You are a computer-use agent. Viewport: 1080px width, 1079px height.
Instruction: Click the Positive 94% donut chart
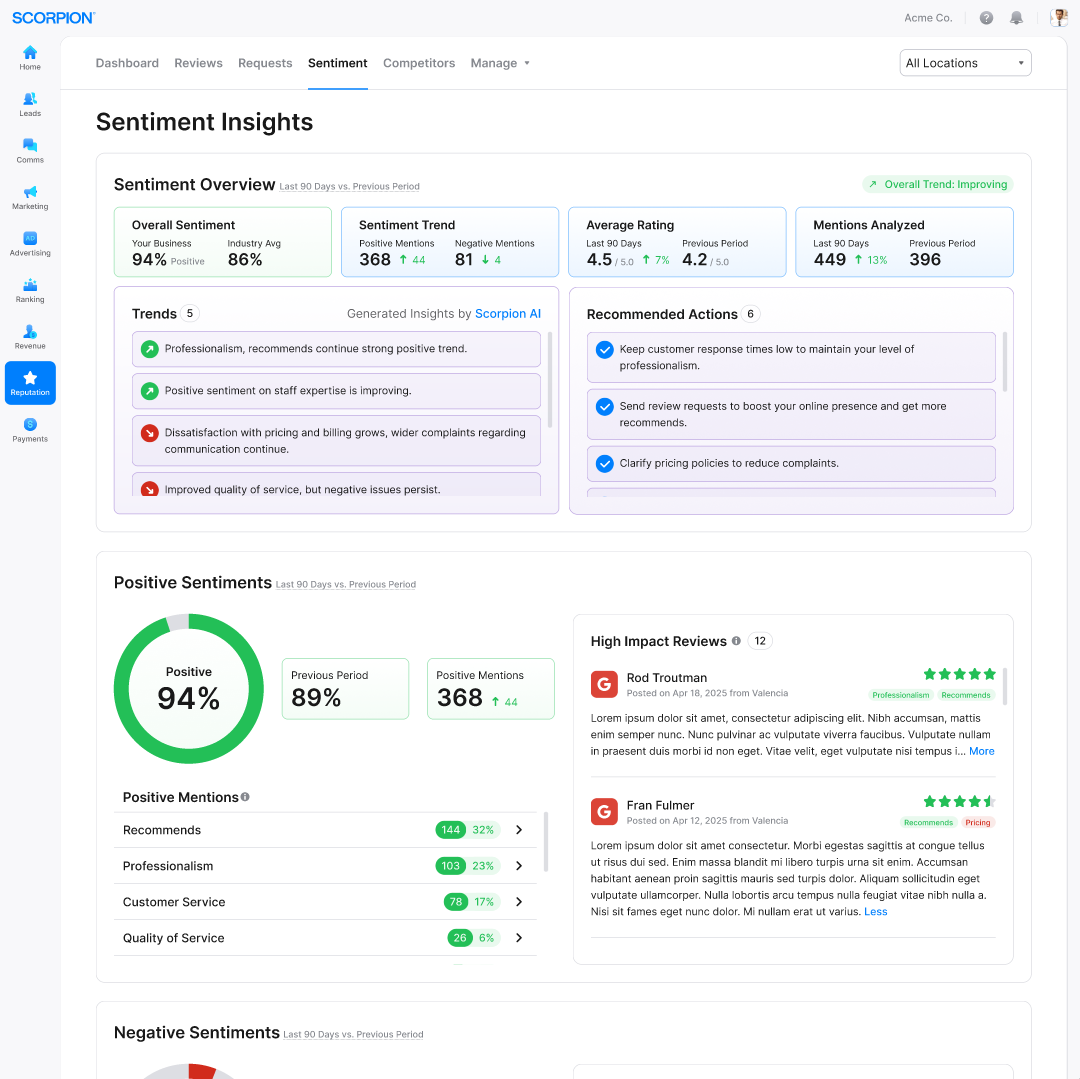pyautogui.click(x=189, y=689)
